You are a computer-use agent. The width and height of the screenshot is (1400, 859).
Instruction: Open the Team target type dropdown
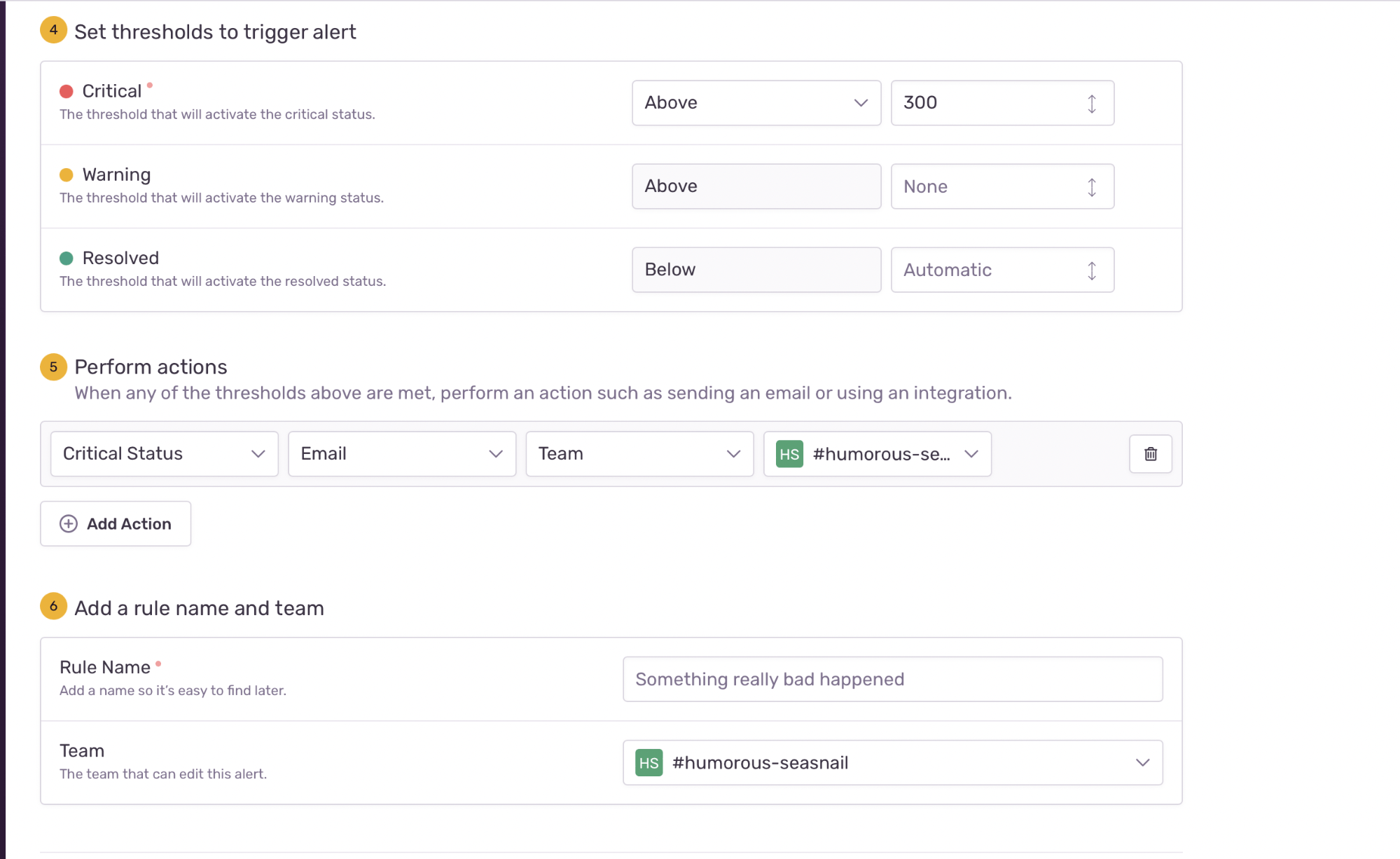pyautogui.click(x=639, y=454)
